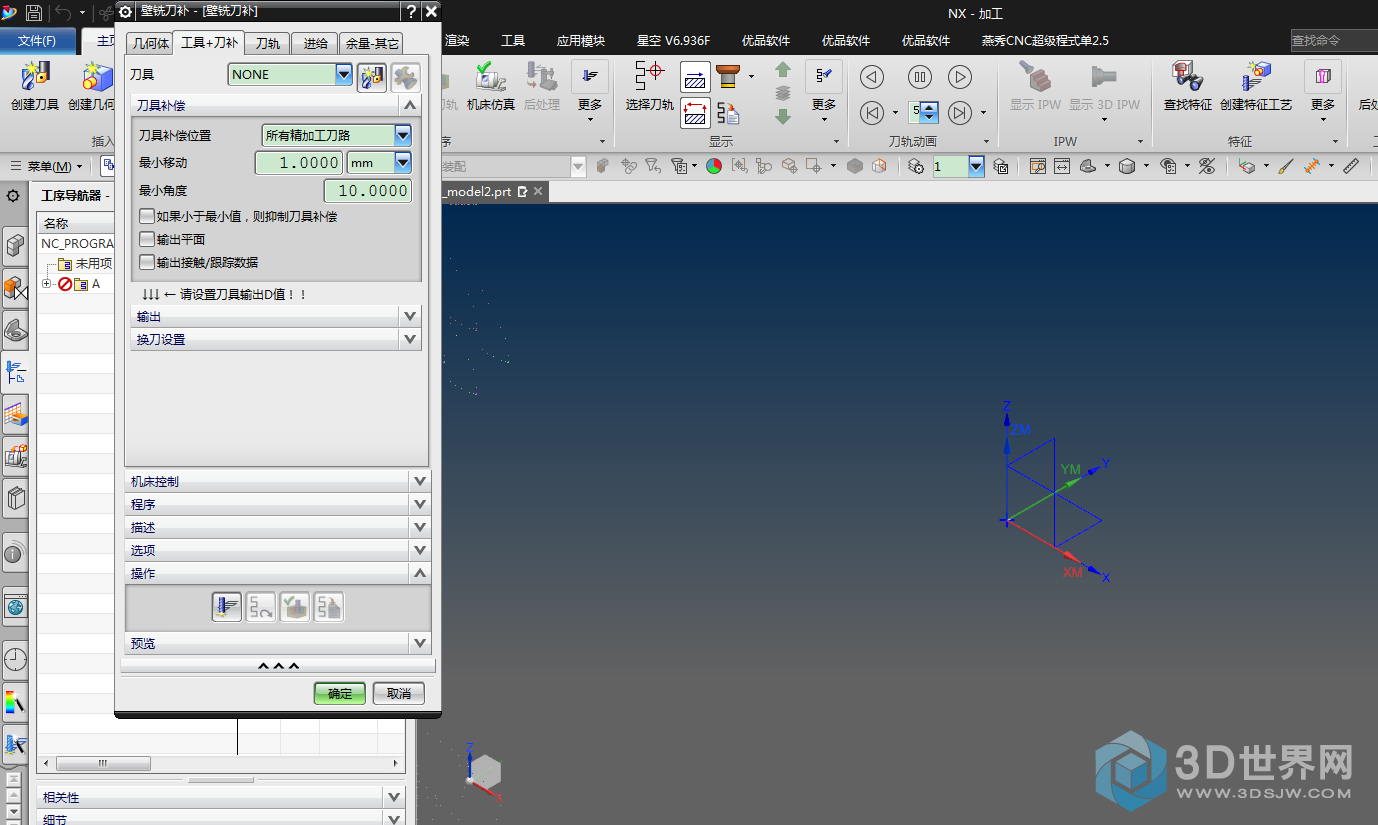Screen dimensions: 1378x825
Task: Expand the 程序 section in dialog
Action: (x=420, y=504)
